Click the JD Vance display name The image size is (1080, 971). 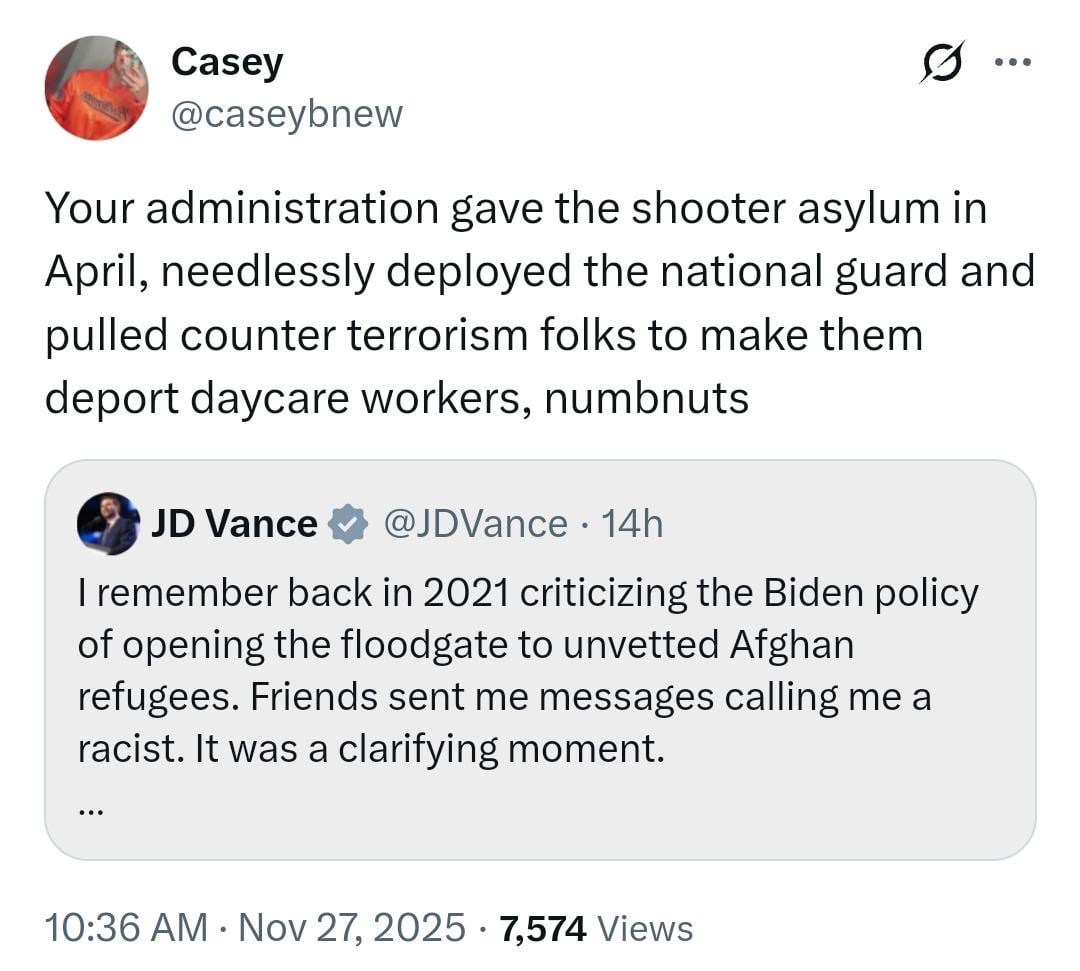(x=234, y=524)
